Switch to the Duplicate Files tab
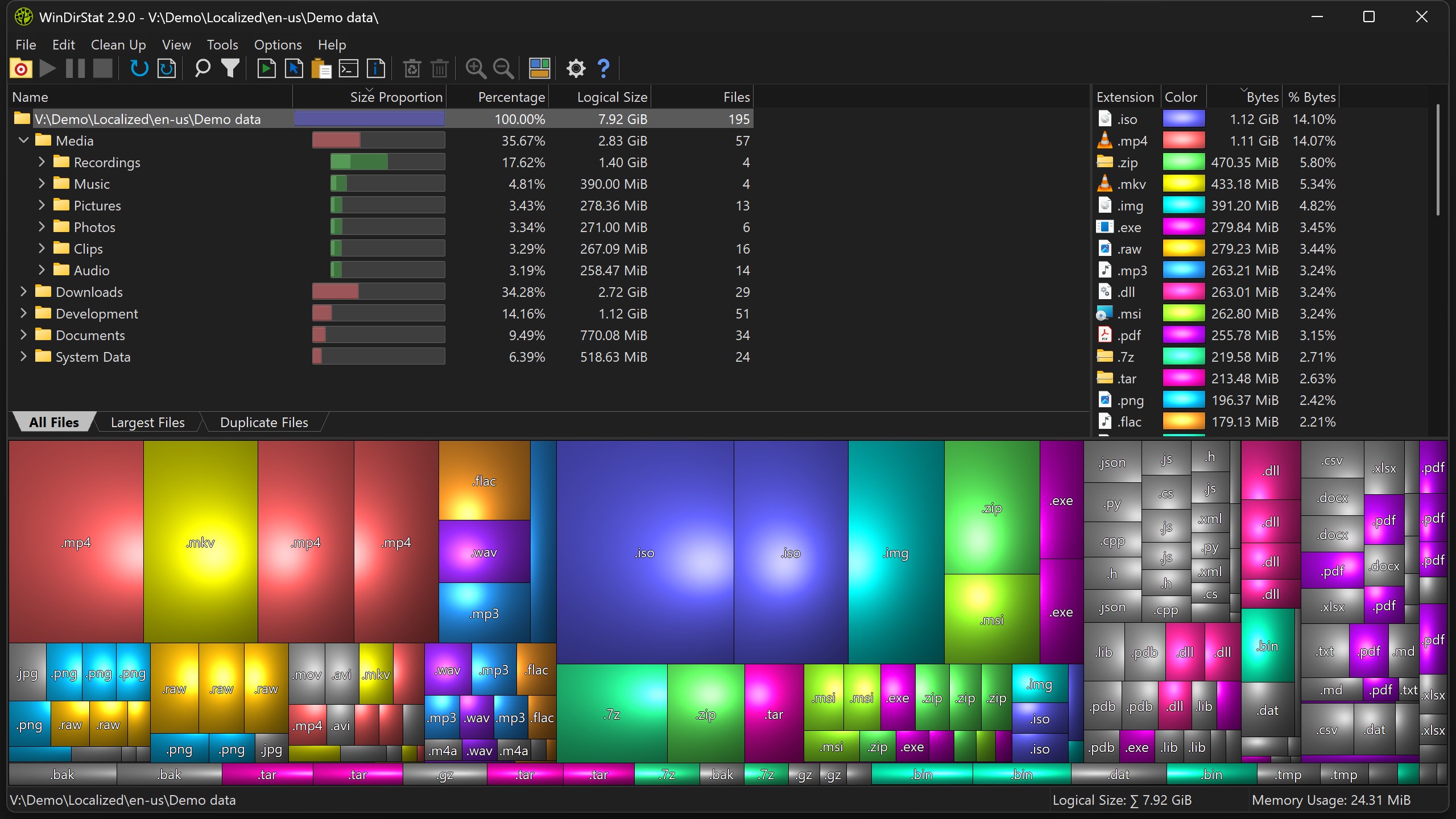Viewport: 1456px width, 819px height. [x=264, y=423]
